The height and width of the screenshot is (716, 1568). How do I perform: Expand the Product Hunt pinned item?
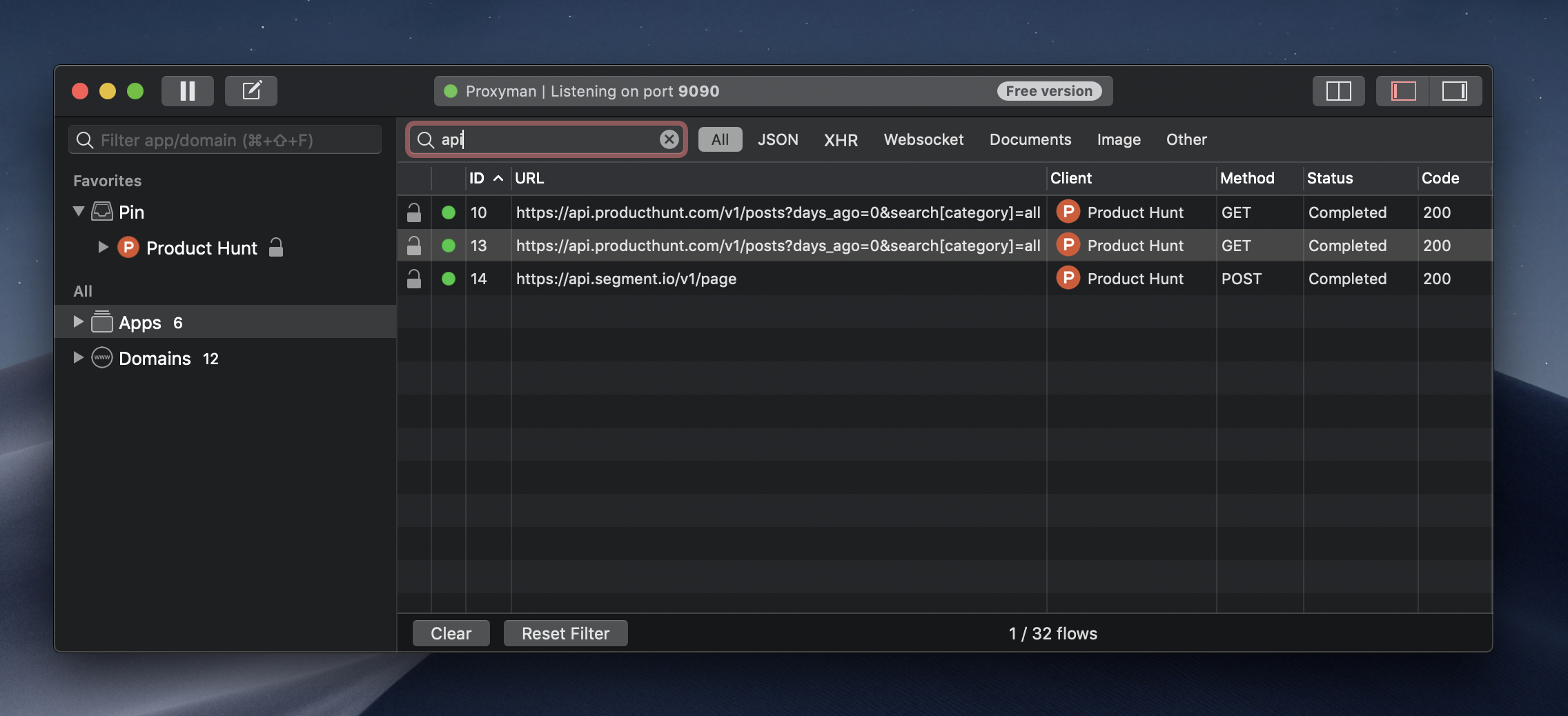[103, 247]
